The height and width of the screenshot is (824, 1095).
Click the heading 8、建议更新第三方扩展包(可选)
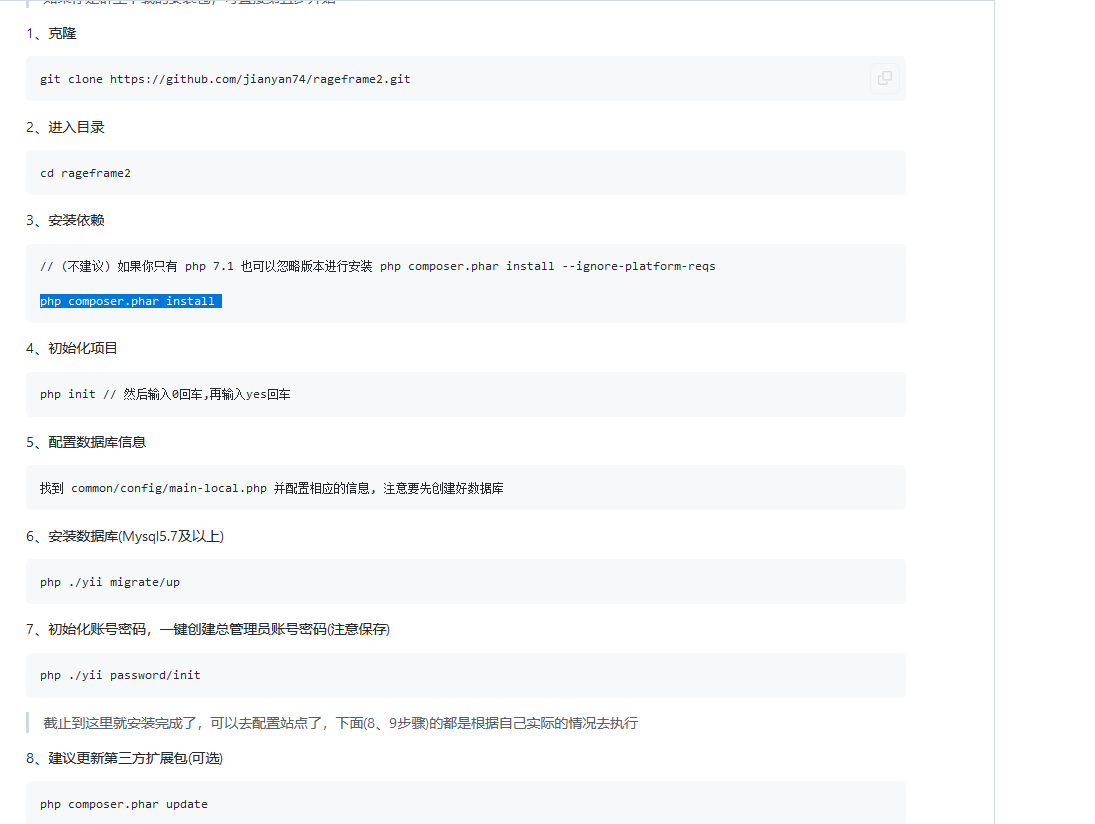125,758
